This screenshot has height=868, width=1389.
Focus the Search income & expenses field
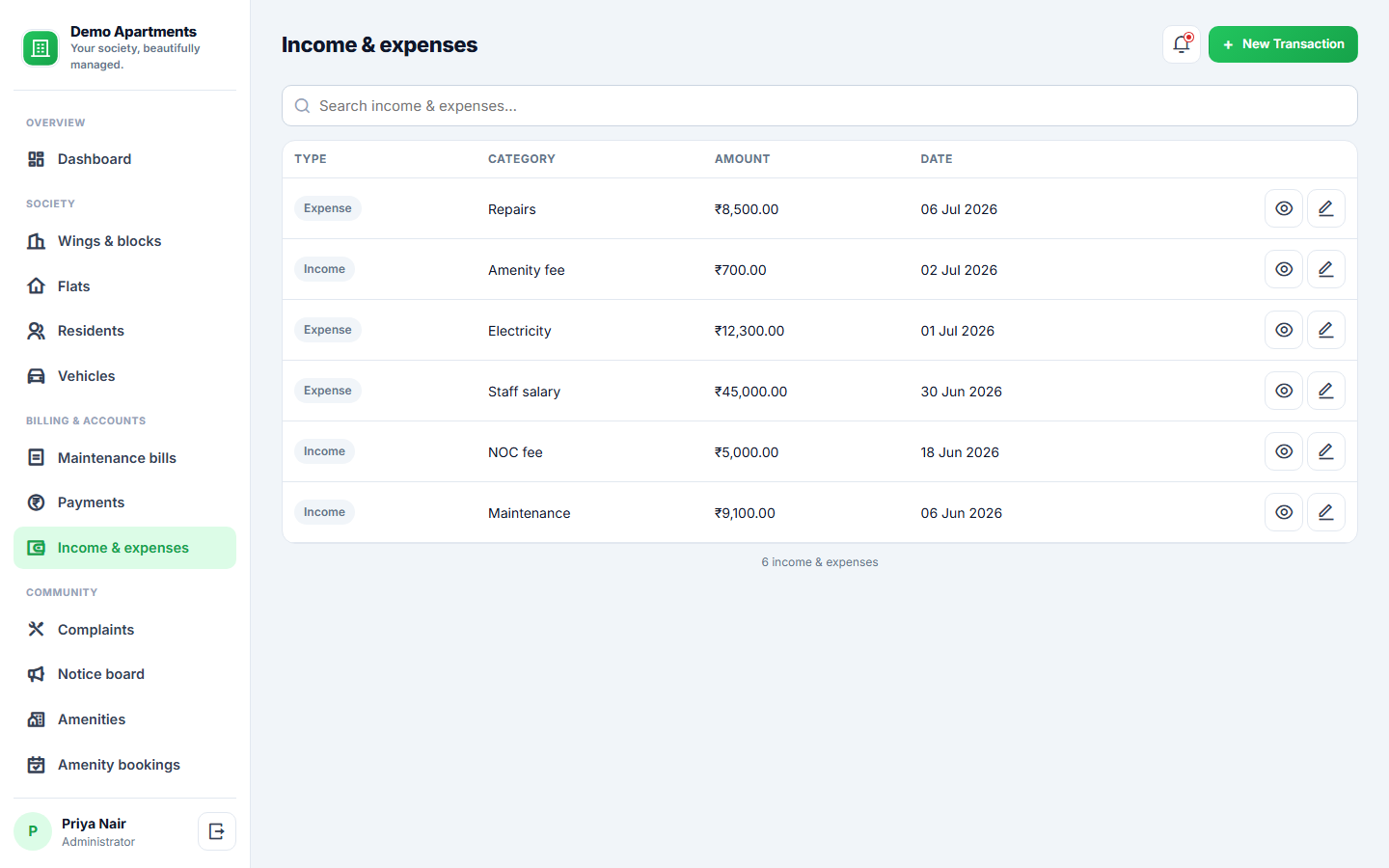coord(820,106)
